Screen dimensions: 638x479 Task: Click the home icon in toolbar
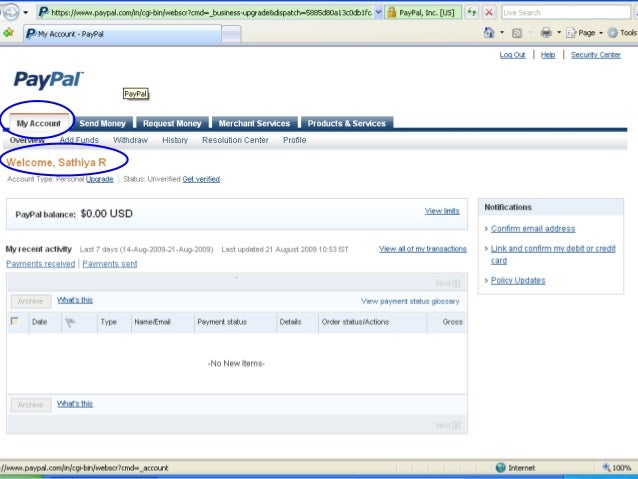point(489,33)
